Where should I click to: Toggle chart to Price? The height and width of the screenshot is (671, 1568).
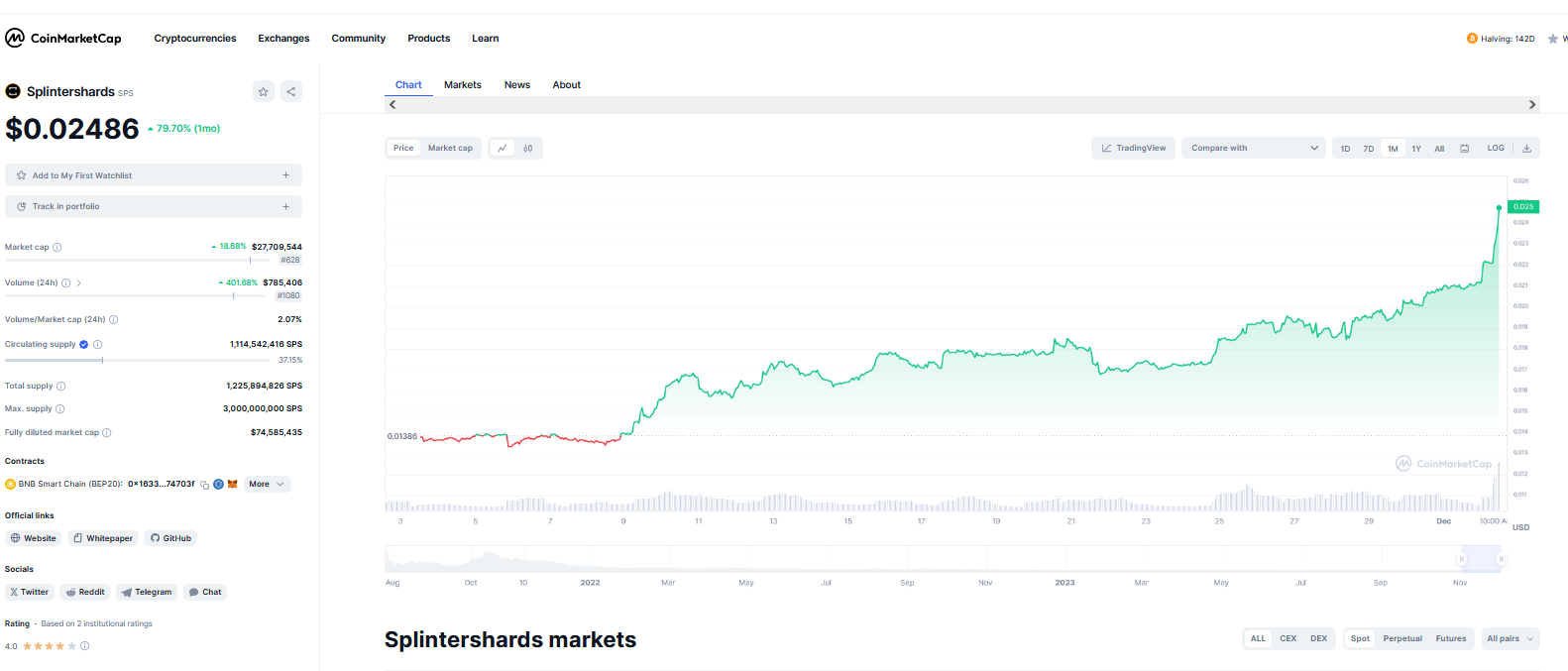point(403,148)
